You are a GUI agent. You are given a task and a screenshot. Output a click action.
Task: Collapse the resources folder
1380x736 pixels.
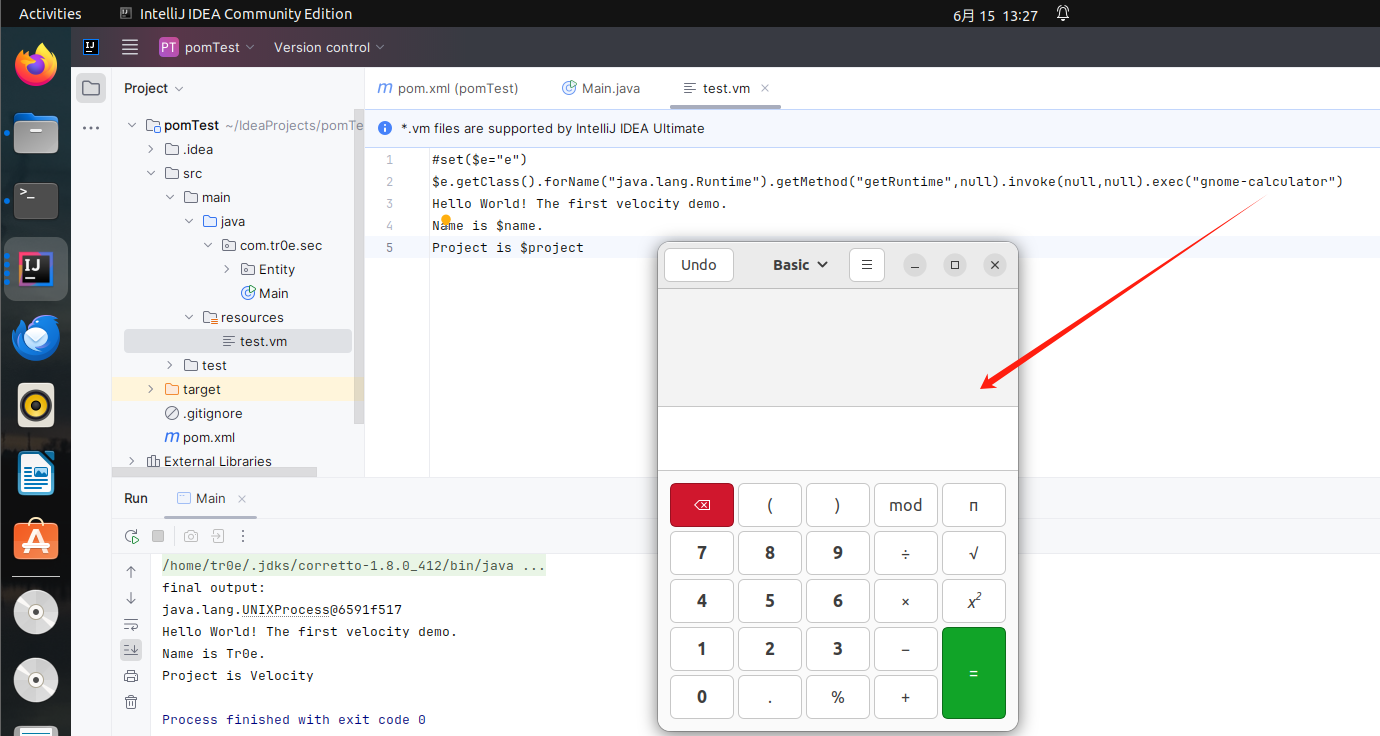point(189,317)
